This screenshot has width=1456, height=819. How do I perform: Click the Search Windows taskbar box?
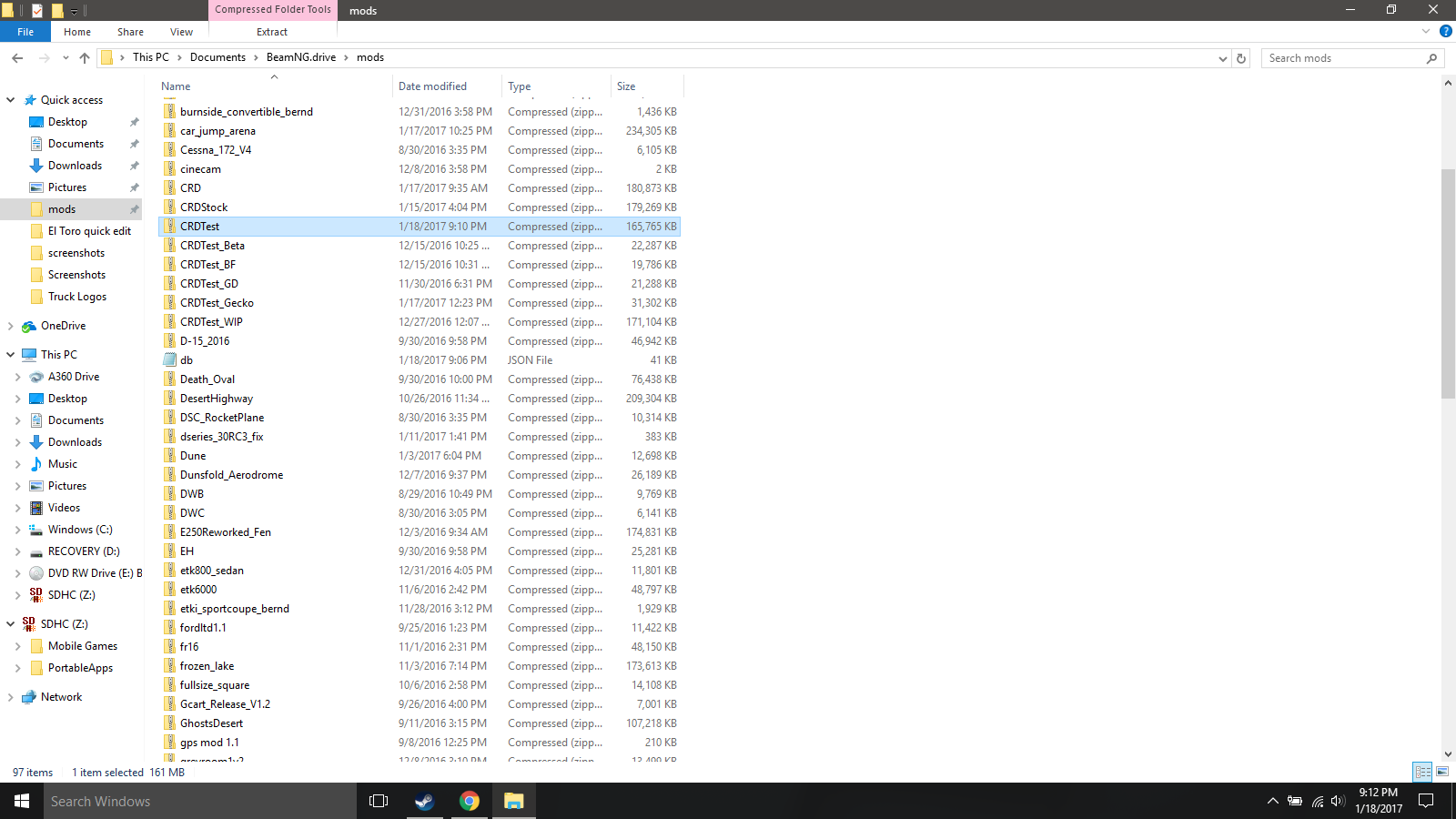(x=200, y=801)
